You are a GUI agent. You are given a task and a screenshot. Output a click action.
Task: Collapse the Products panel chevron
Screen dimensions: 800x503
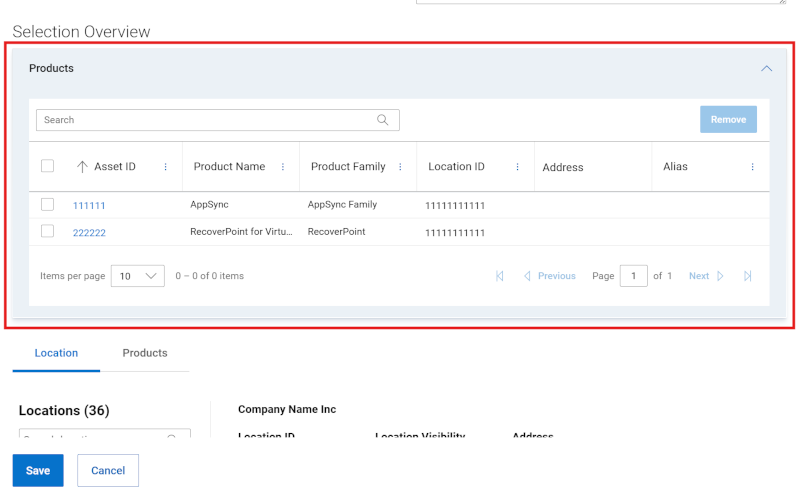coord(766,69)
